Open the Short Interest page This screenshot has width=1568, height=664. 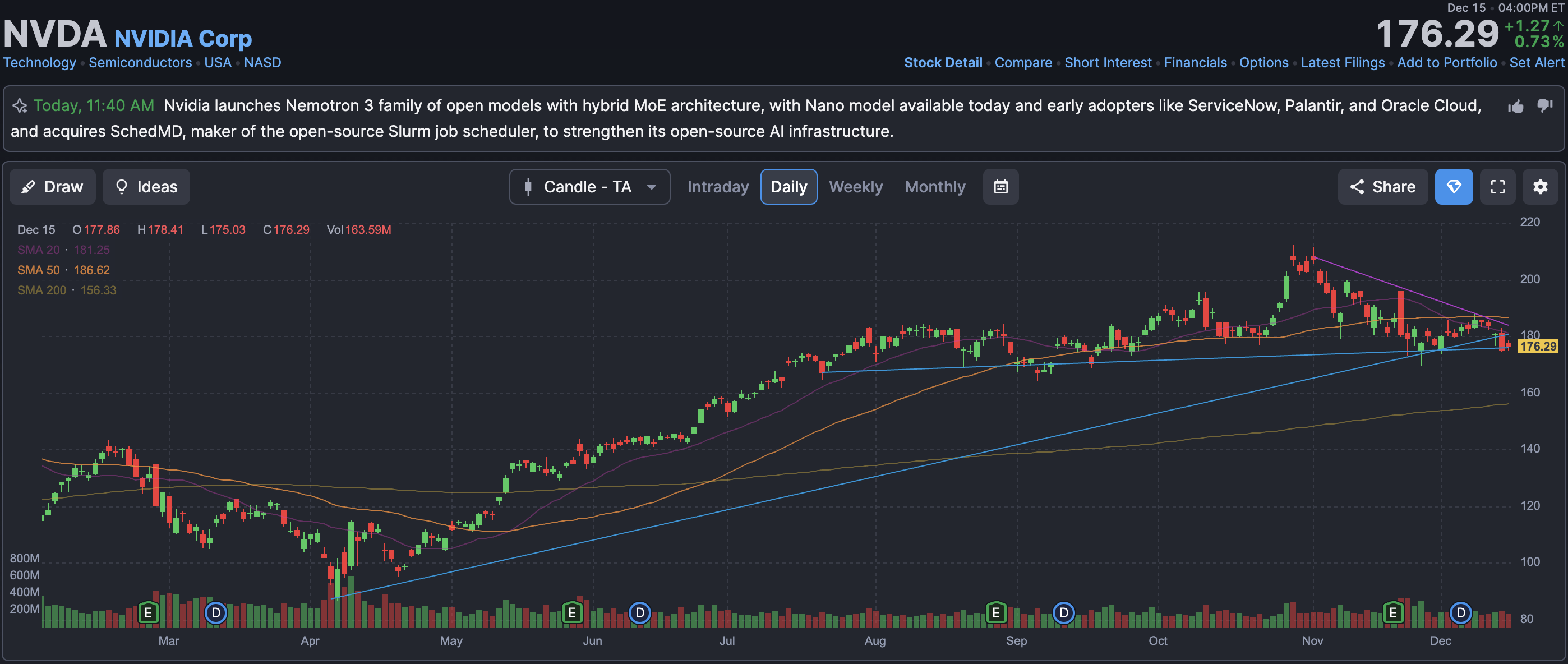[1108, 63]
